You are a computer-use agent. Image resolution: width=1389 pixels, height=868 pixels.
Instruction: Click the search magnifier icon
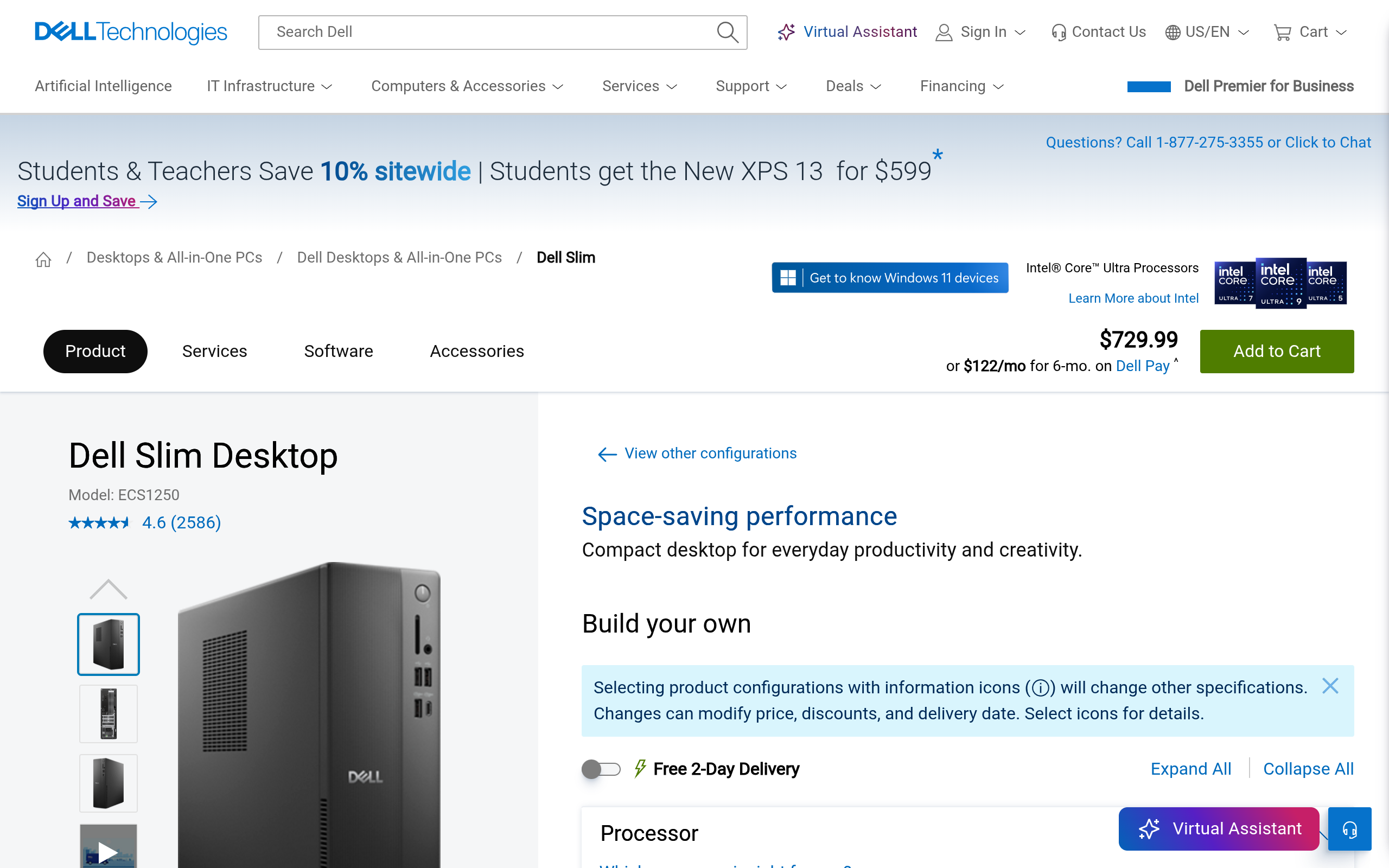727,32
